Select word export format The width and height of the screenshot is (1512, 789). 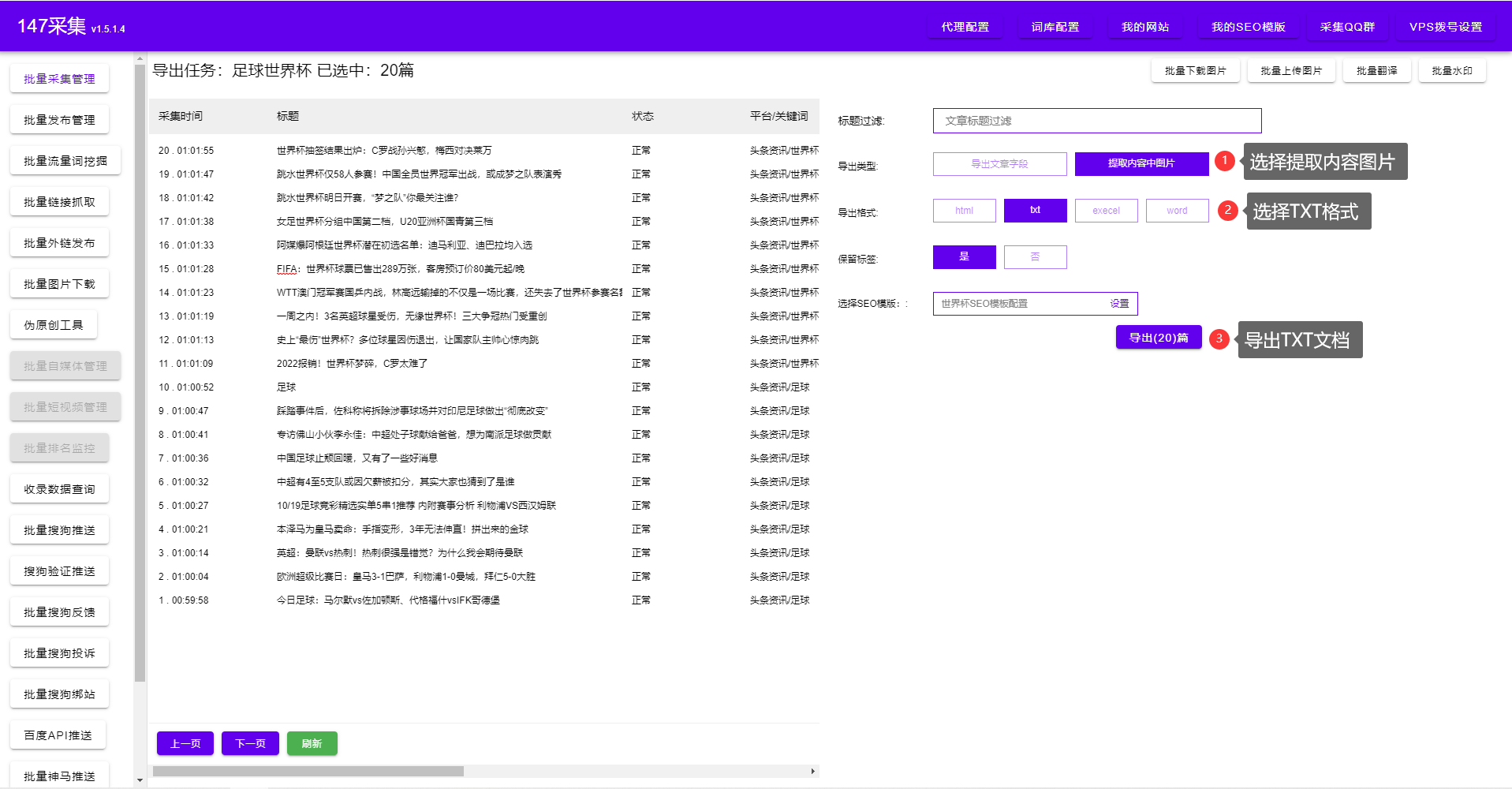point(1177,211)
